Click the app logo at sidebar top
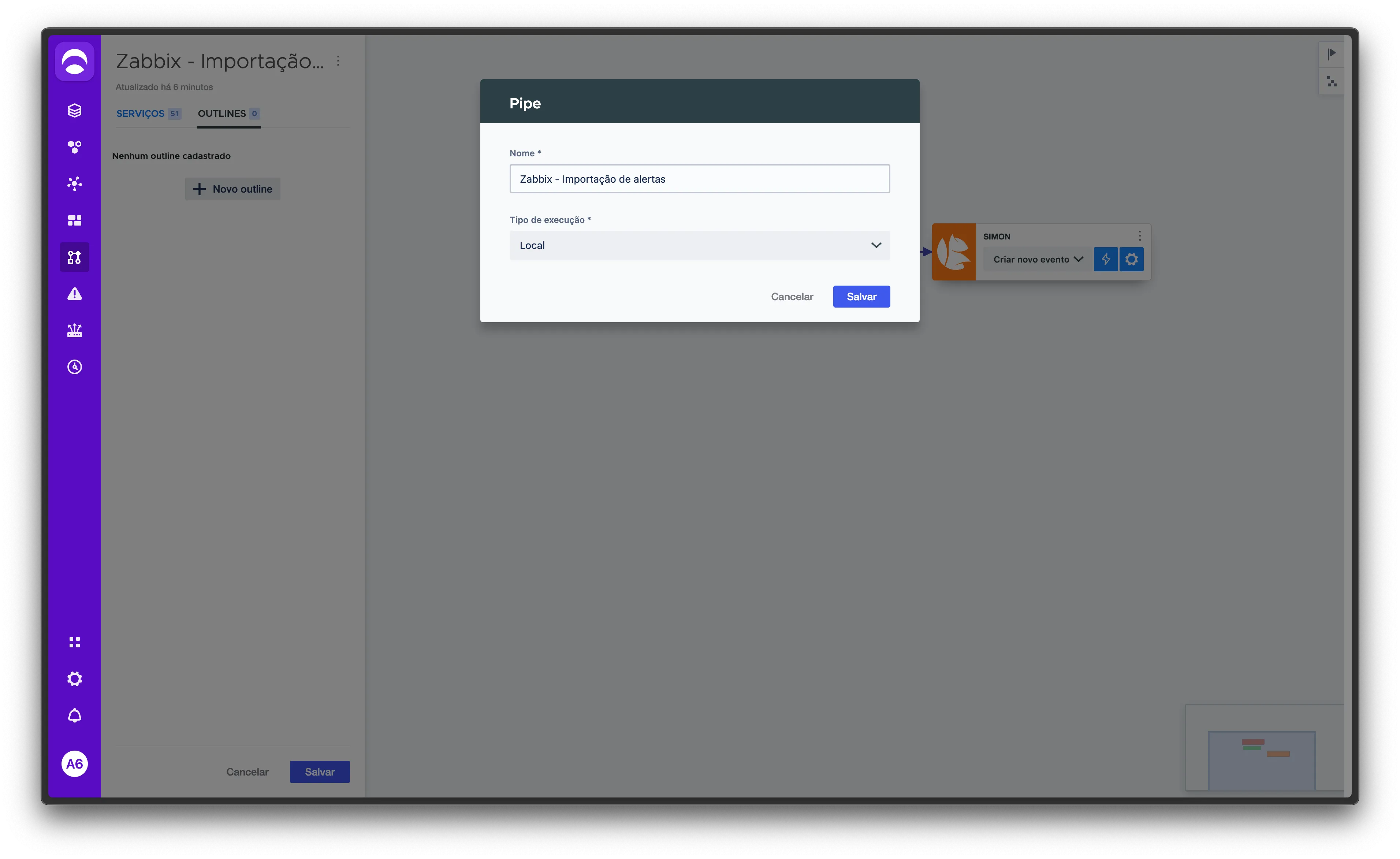 click(74, 62)
